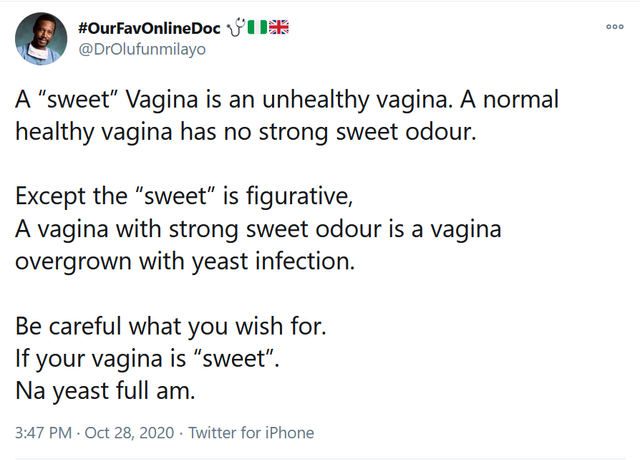Click the word 'figurative' in the tweet
Image resolution: width=640 pixels, height=460 pixels.
[300, 197]
